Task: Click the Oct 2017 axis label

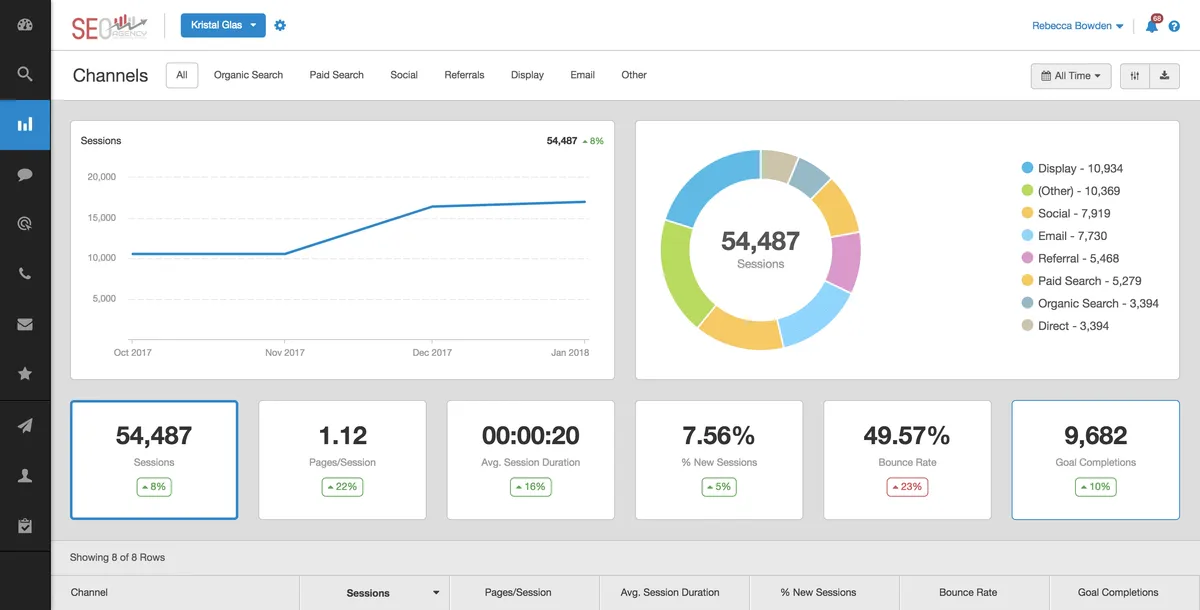Action: (133, 353)
